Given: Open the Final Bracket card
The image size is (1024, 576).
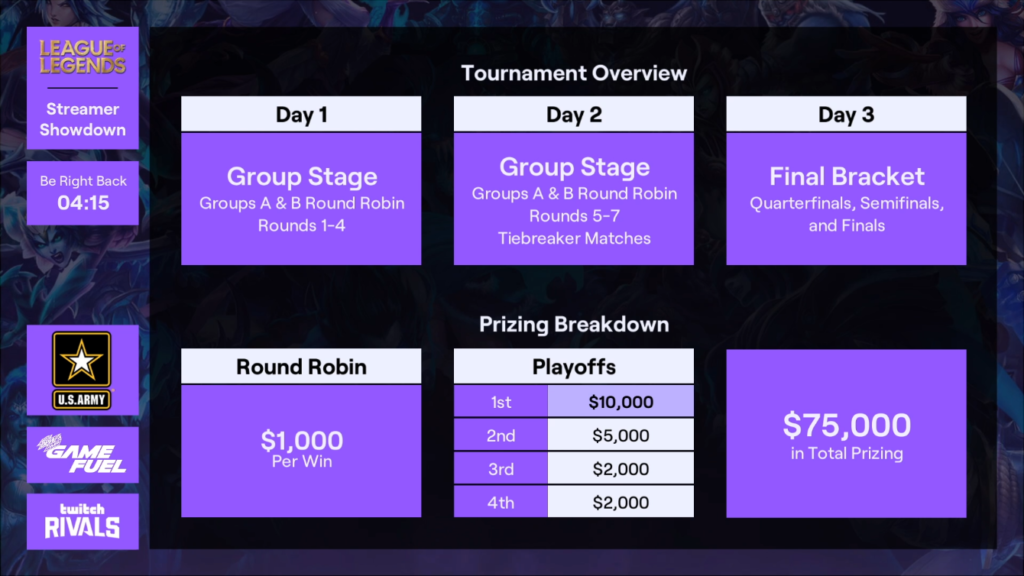Looking at the screenshot, I should coord(846,199).
